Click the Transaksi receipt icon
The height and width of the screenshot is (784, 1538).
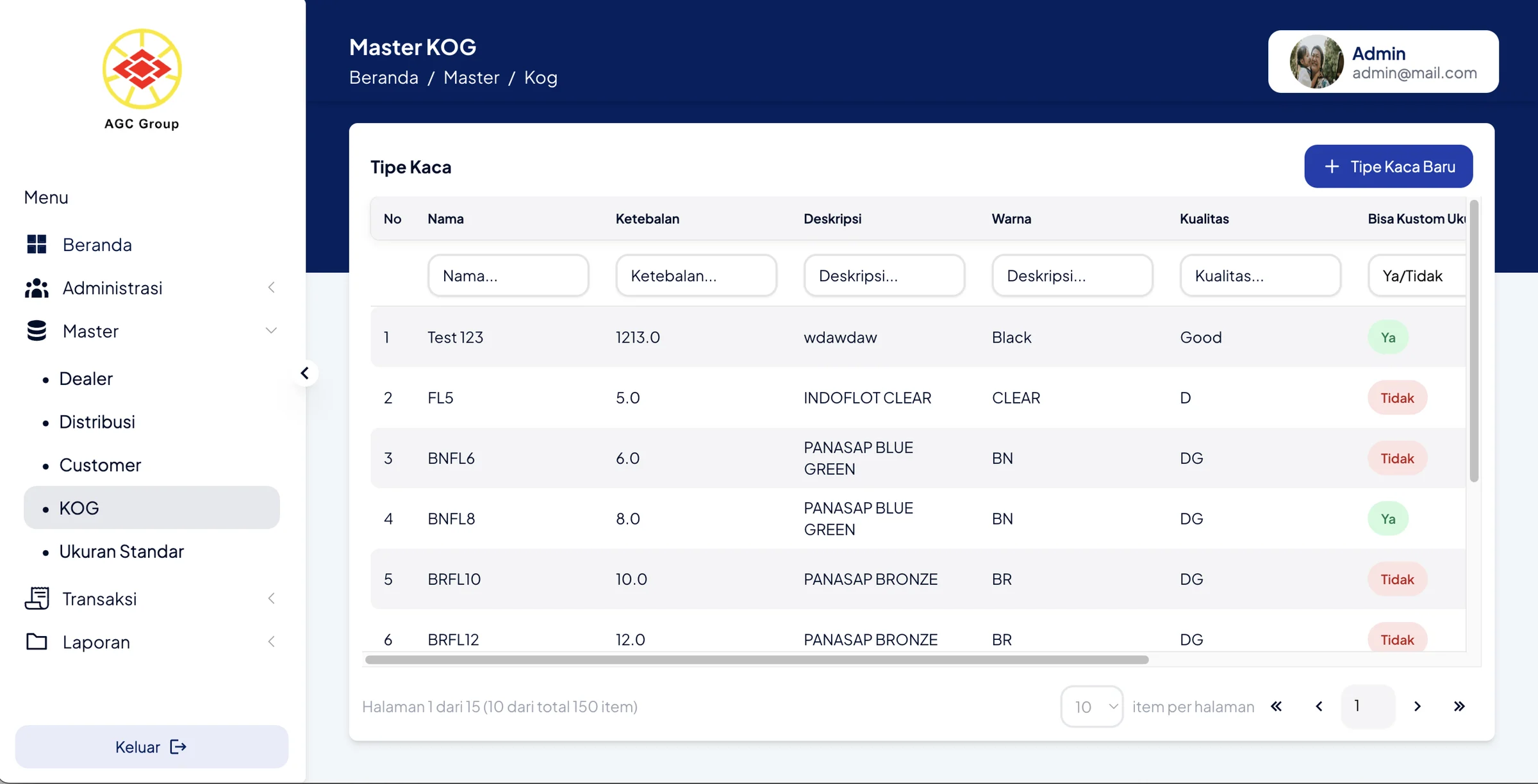tap(37, 598)
